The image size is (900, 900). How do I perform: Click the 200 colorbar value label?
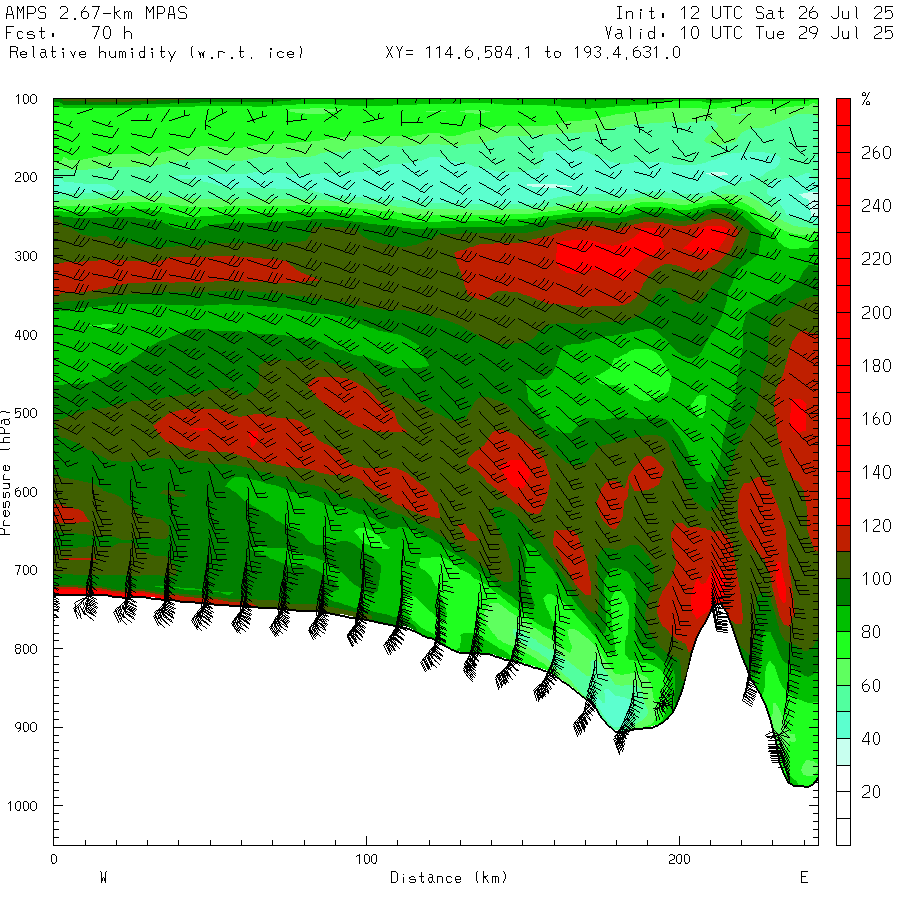pyautogui.click(x=876, y=313)
